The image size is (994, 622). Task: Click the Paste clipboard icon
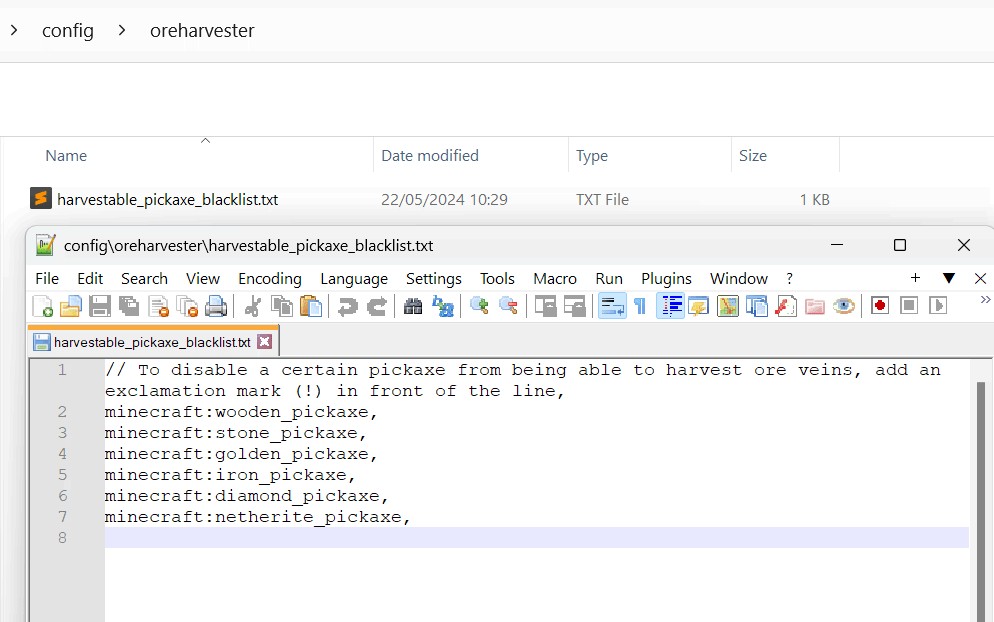[x=311, y=306]
